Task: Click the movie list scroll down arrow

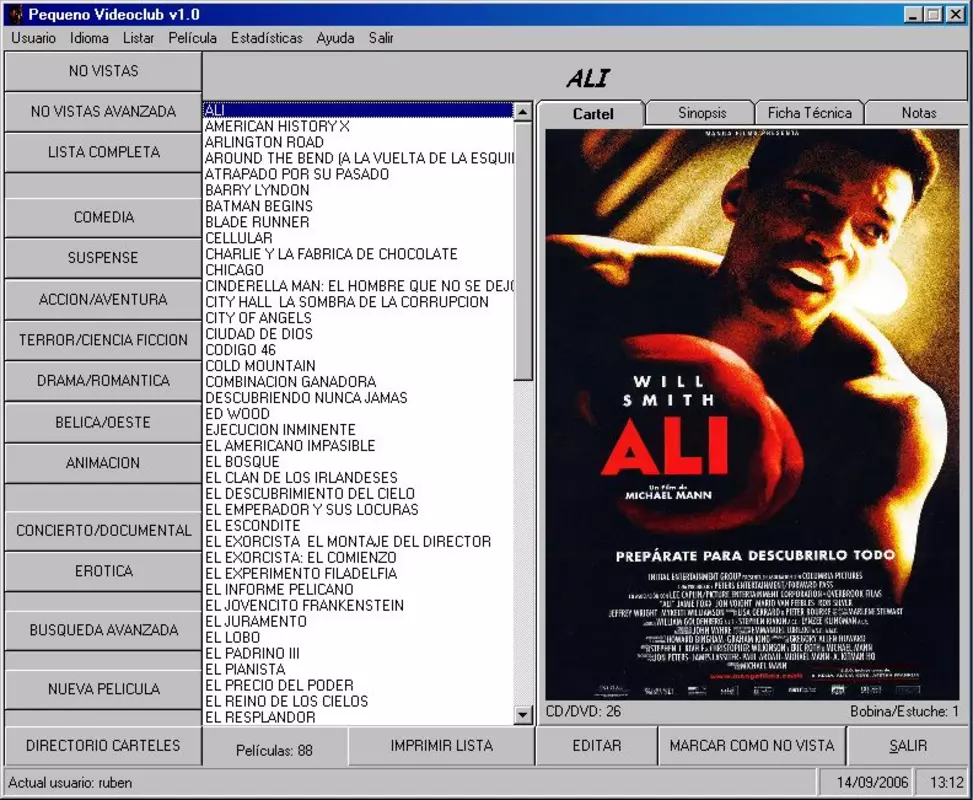Action: [523, 715]
